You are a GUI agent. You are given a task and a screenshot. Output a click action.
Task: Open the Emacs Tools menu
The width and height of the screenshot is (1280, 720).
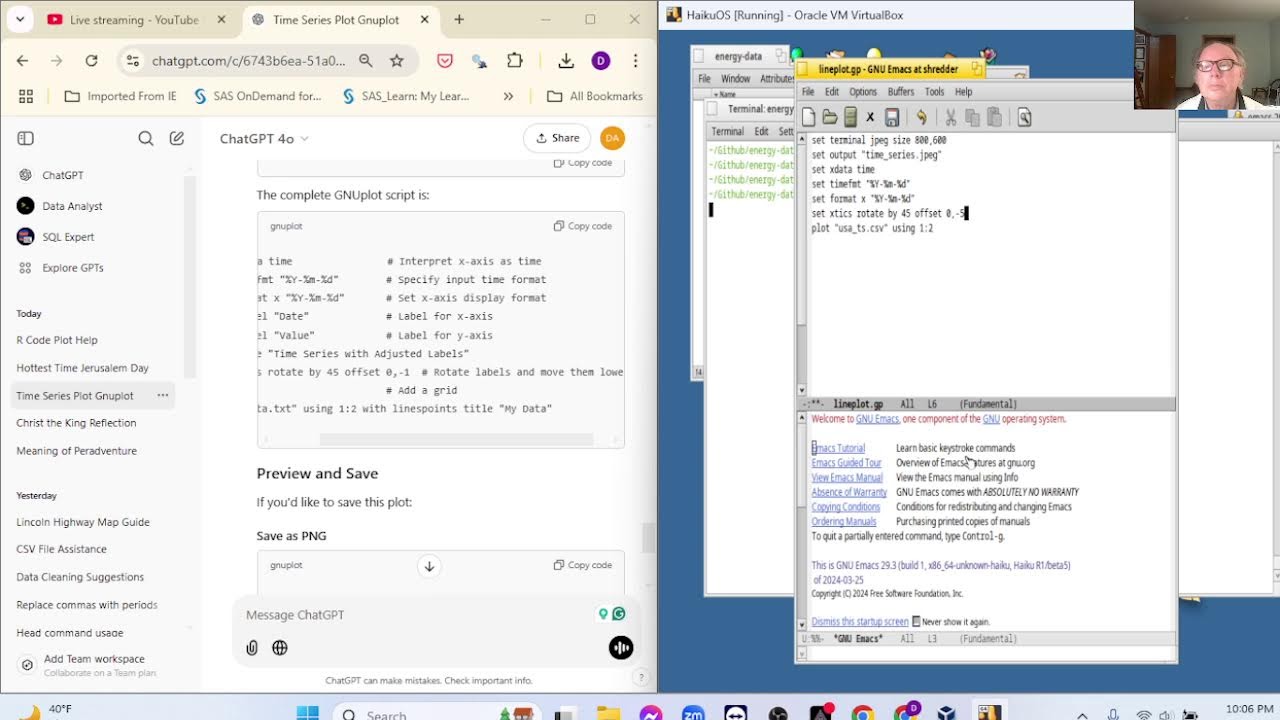[x=934, y=92]
